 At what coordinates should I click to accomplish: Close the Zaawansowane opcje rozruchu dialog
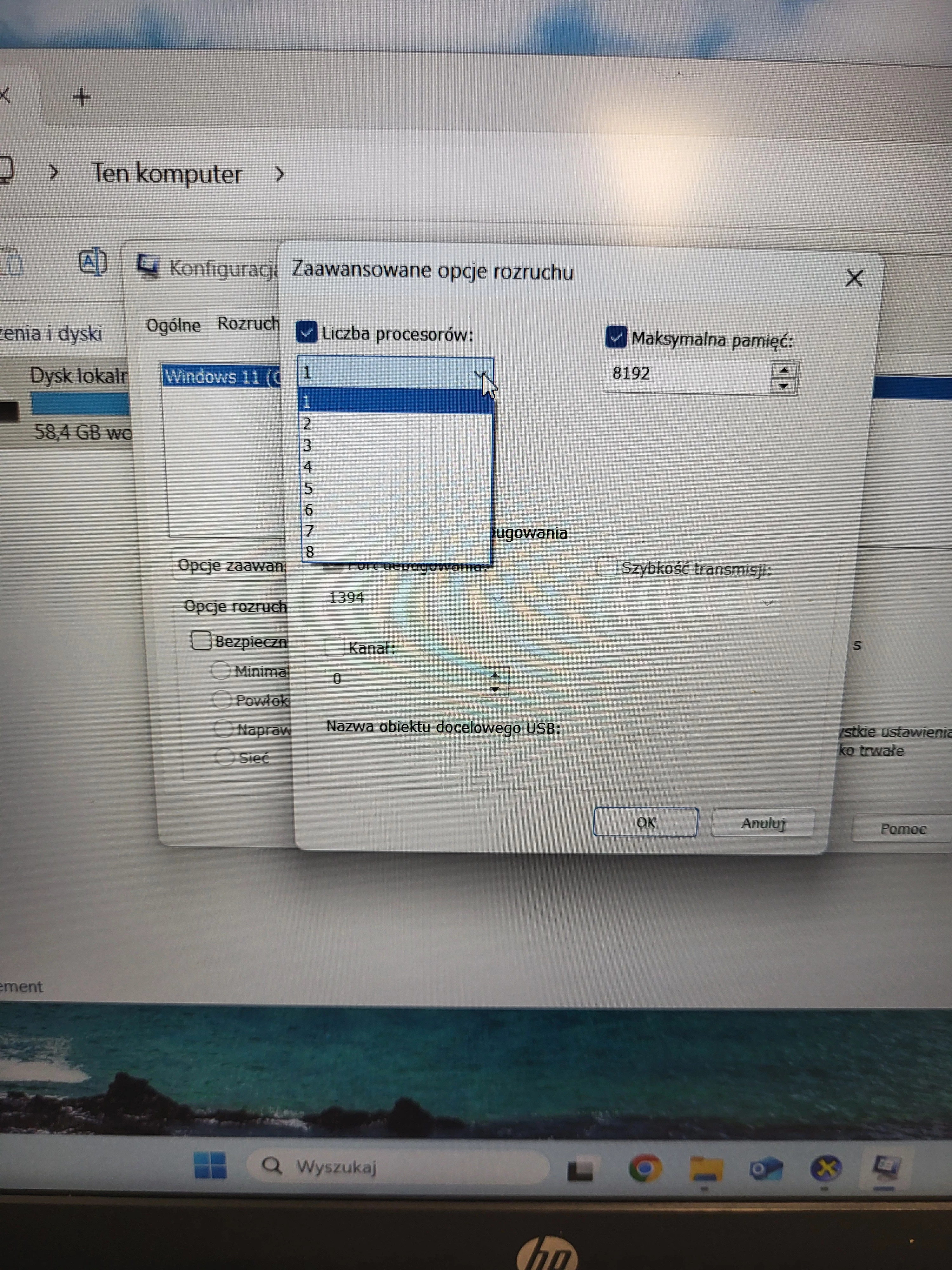854,278
